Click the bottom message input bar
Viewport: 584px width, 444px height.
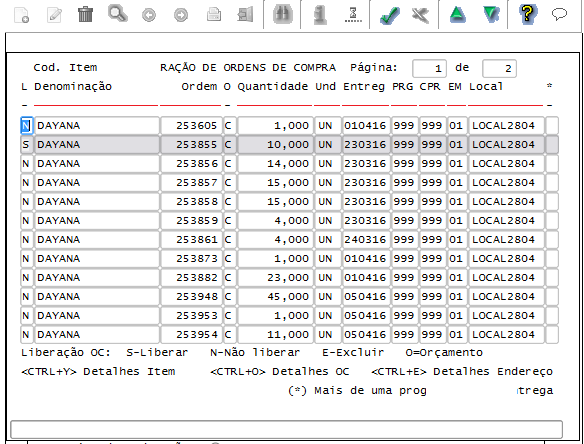286,429
